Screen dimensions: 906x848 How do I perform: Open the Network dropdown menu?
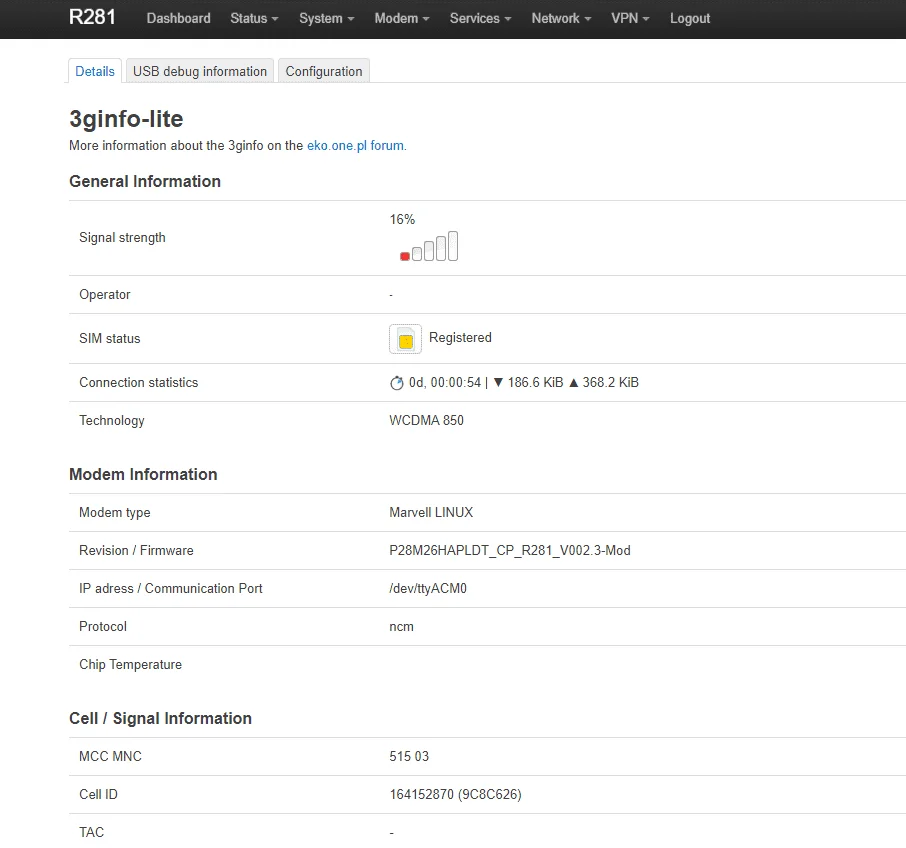point(561,18)
